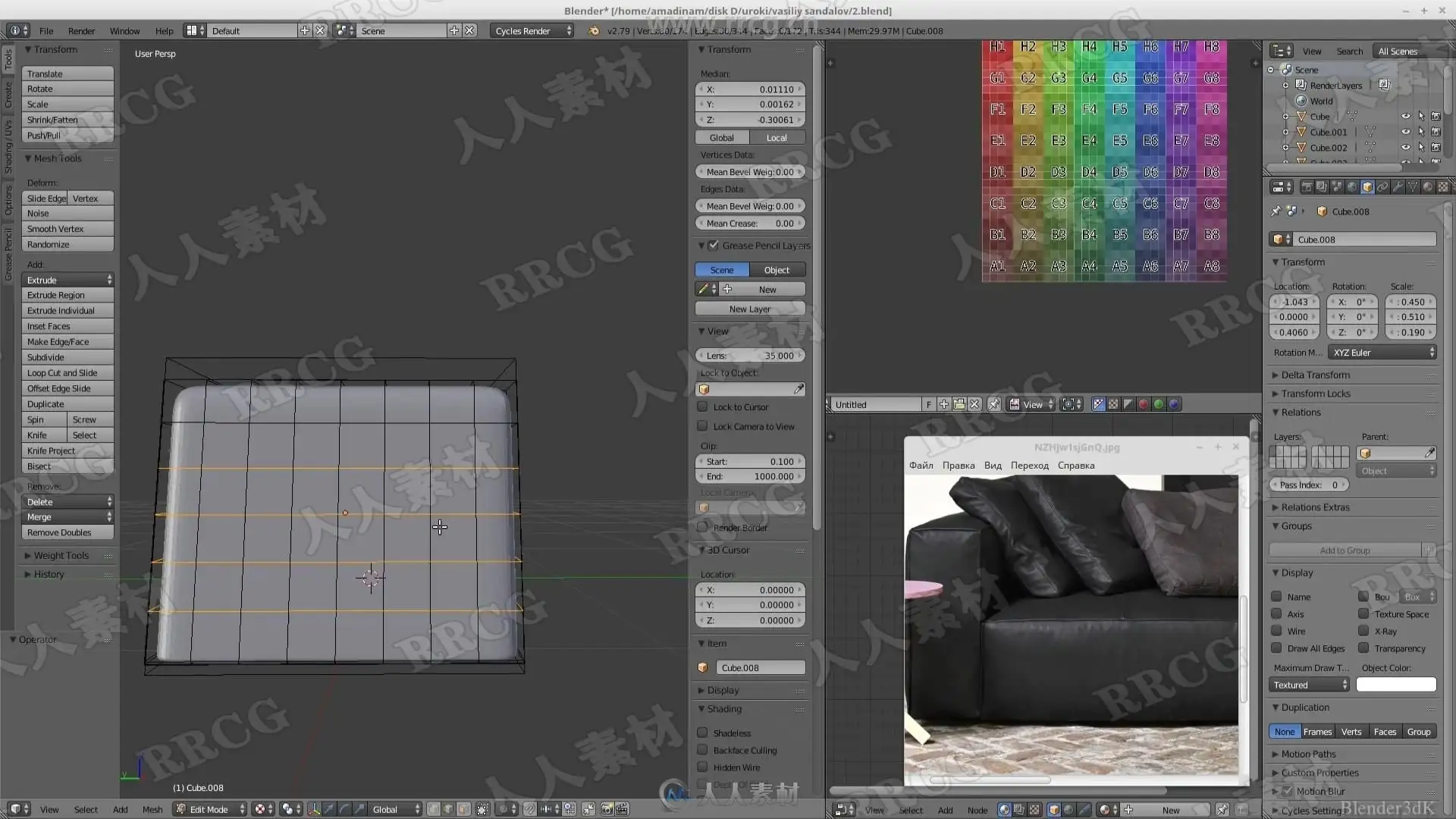Enable Lock Camera to View checkbox

(702, 426)
